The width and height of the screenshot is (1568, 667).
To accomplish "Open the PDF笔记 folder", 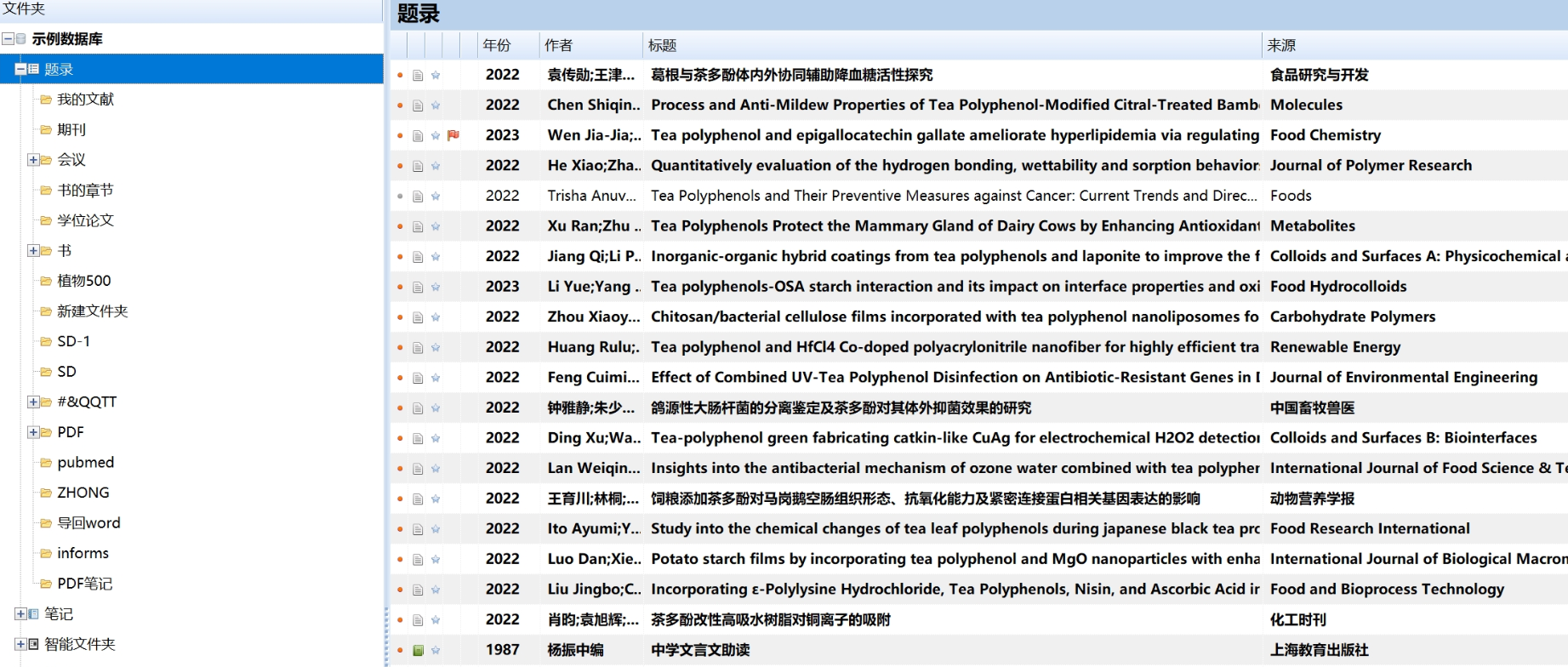I will 84,584.
